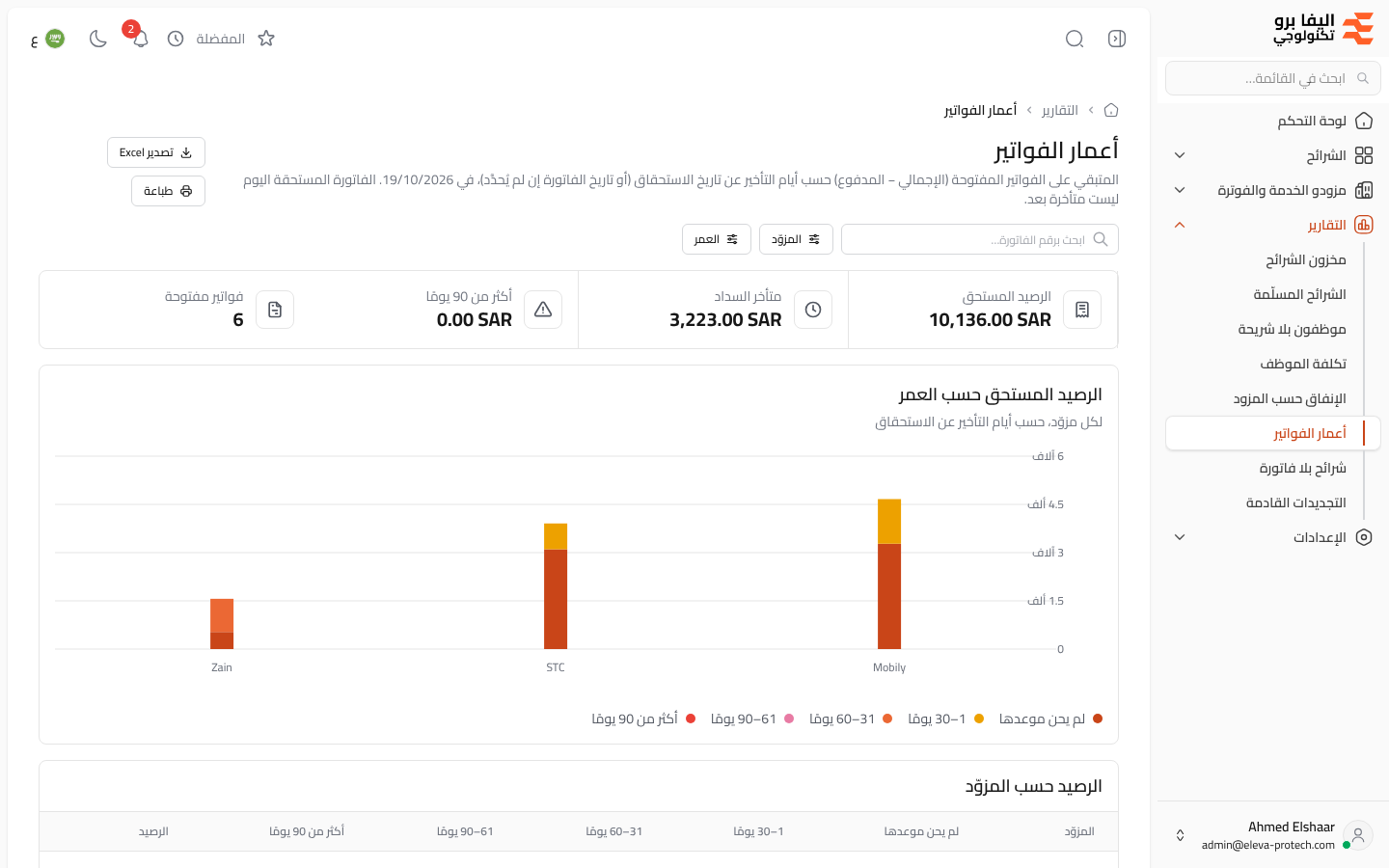Toggle 61–90 يومًا legend series

pos(752,719)
